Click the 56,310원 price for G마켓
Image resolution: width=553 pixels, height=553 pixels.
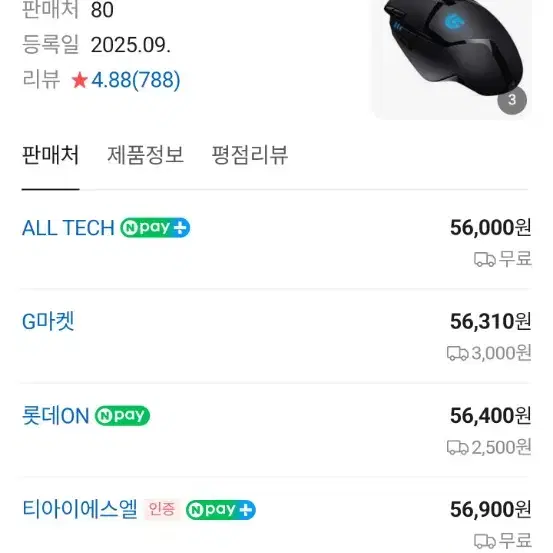(x=490, y=322)
